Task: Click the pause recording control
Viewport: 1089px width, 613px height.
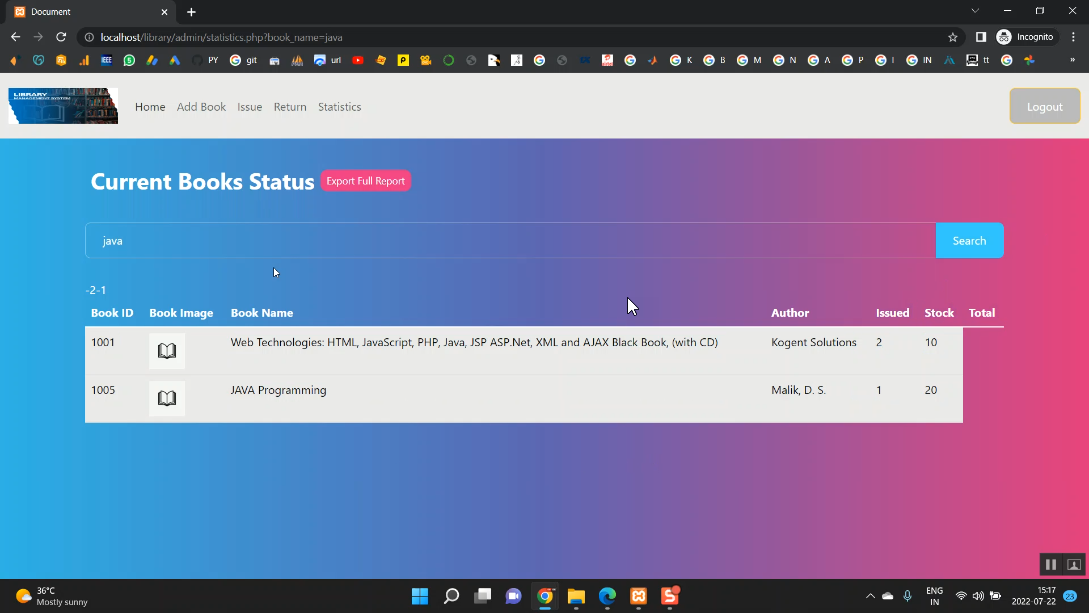Action: tap(1051, 565)
